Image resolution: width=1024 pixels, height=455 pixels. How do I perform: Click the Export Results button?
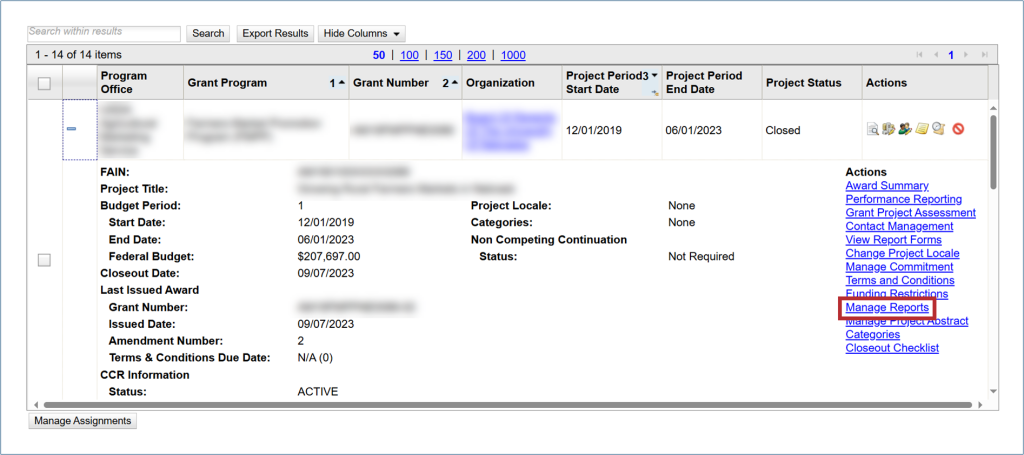tap(274, 34)
